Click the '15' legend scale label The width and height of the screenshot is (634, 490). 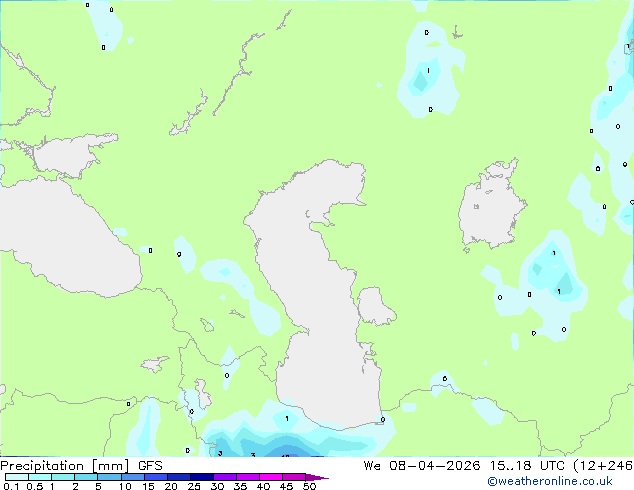[x=148, y=486]
